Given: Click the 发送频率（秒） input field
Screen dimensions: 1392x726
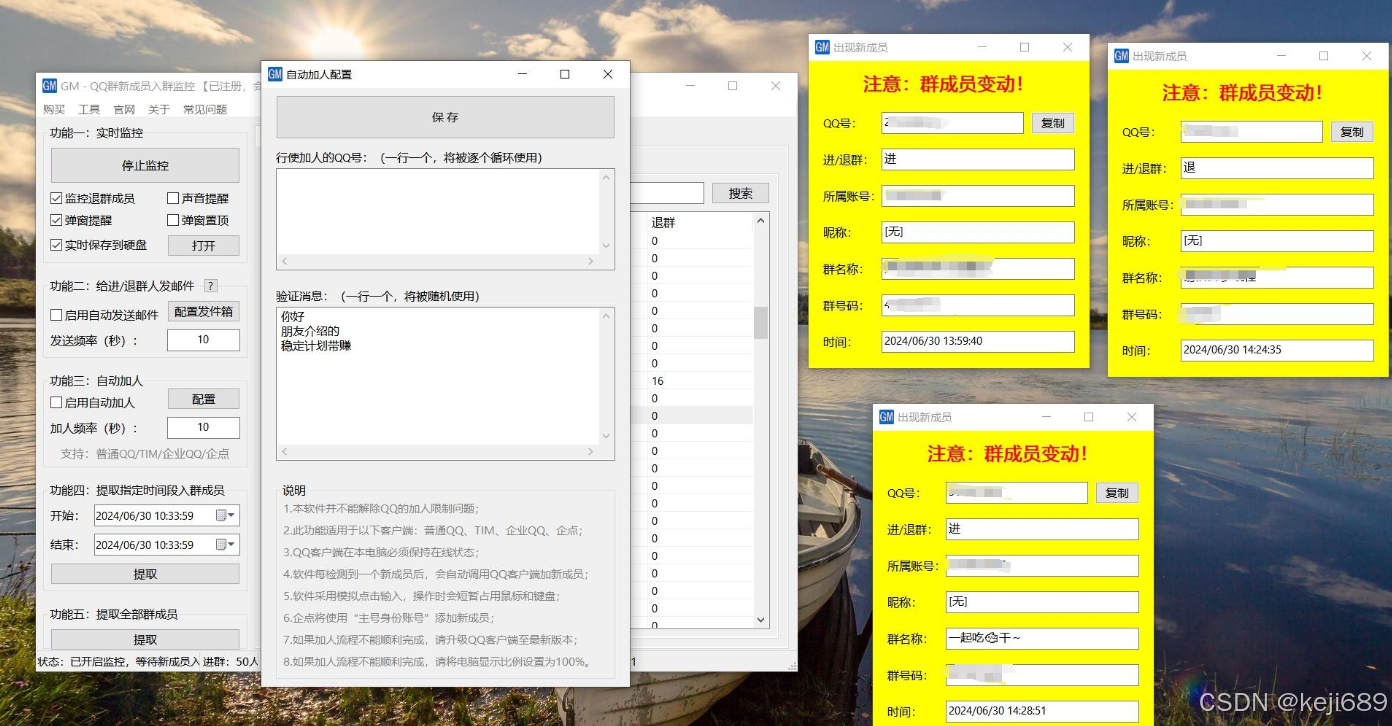Looking at the screenshot, I should point(203,340).
